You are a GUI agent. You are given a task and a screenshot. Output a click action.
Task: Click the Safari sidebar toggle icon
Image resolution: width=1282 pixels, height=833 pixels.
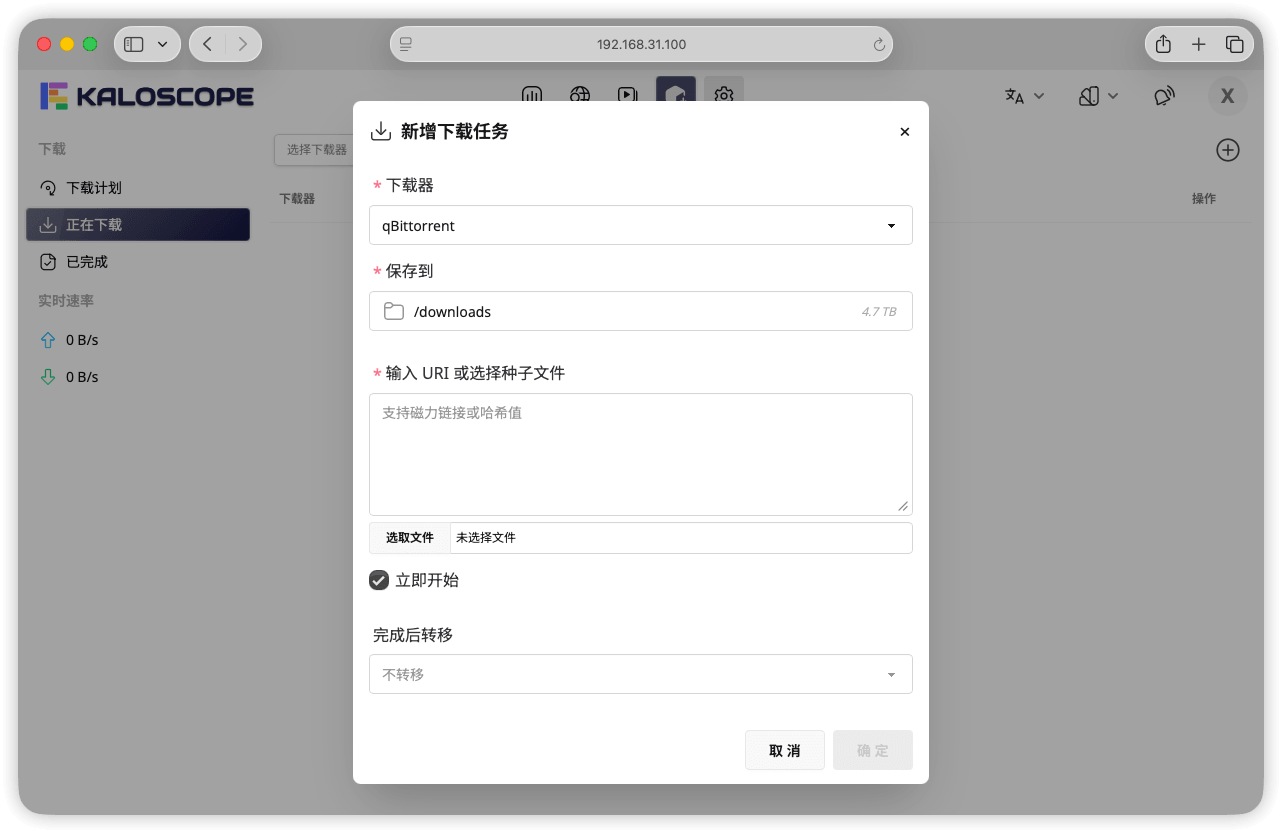point(134,44)
